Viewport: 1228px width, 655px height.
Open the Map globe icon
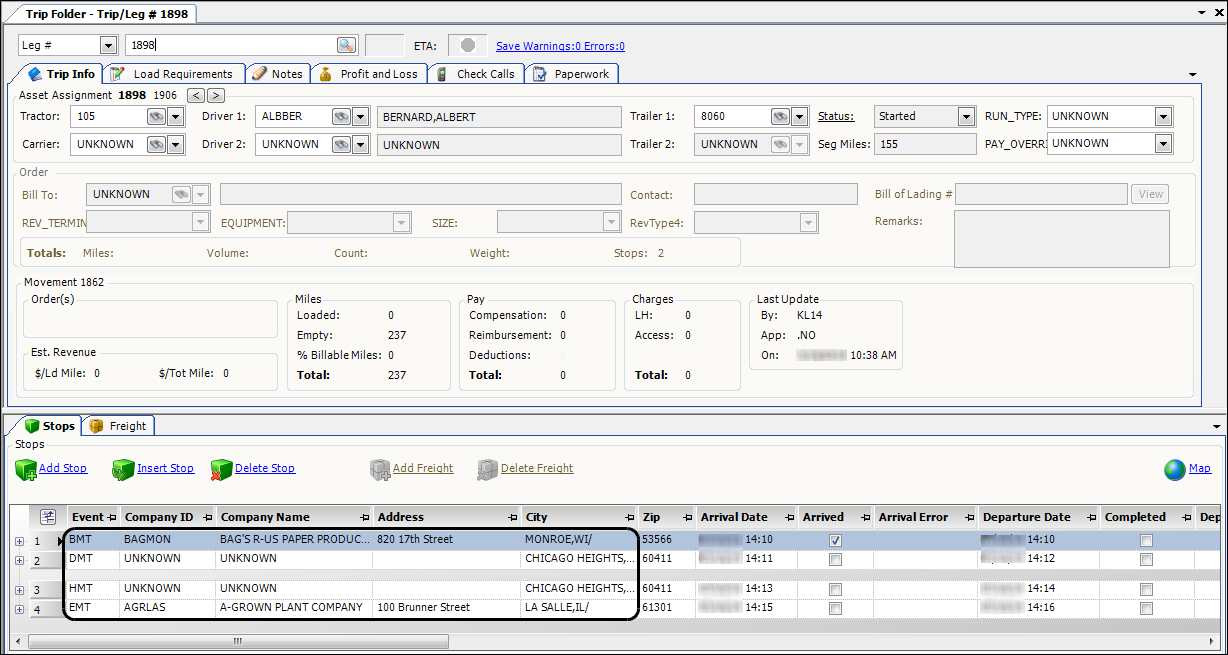pos(1174,469)
